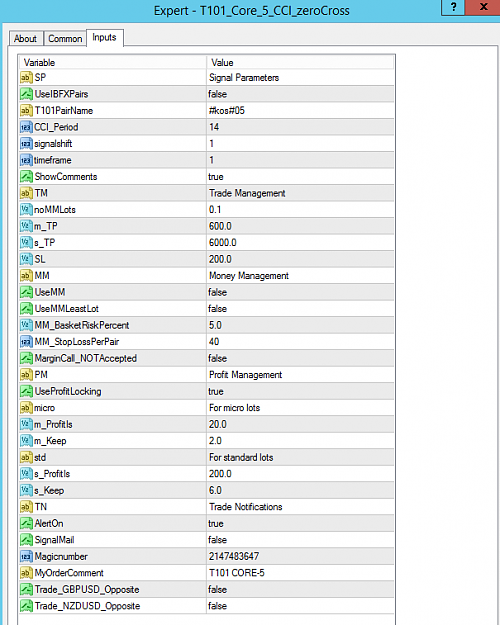Switch to the Common tab
Image resolution: width=500 pixels, height=625 pixels.
coord(65,39)
